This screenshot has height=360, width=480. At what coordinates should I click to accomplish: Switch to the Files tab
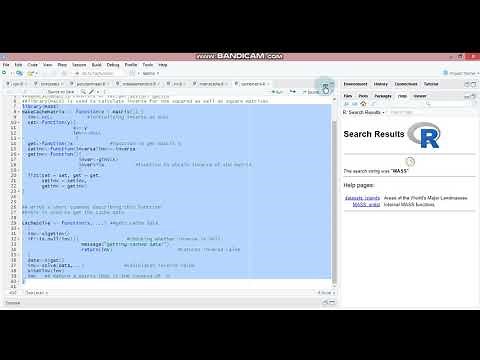click(x=348, y=96)
